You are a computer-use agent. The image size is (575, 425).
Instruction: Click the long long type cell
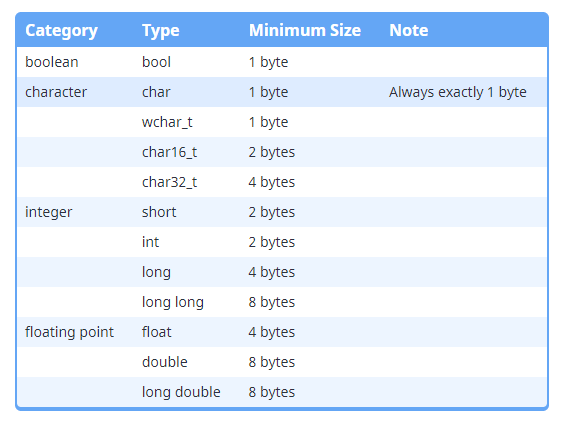[x=173, y=303]
